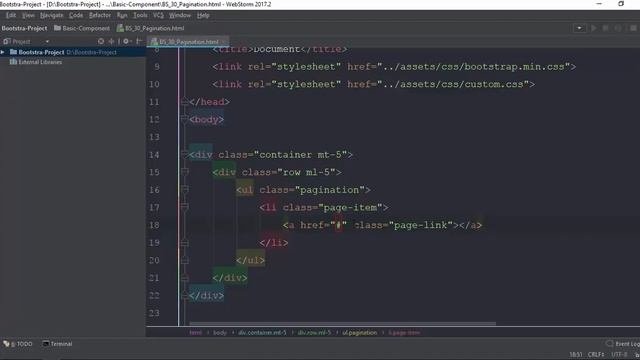This screenshot has height=360, width=640.
Task: Click "page-link" class value on line 18
Action: pyautogui.click(x=421, y=225)
